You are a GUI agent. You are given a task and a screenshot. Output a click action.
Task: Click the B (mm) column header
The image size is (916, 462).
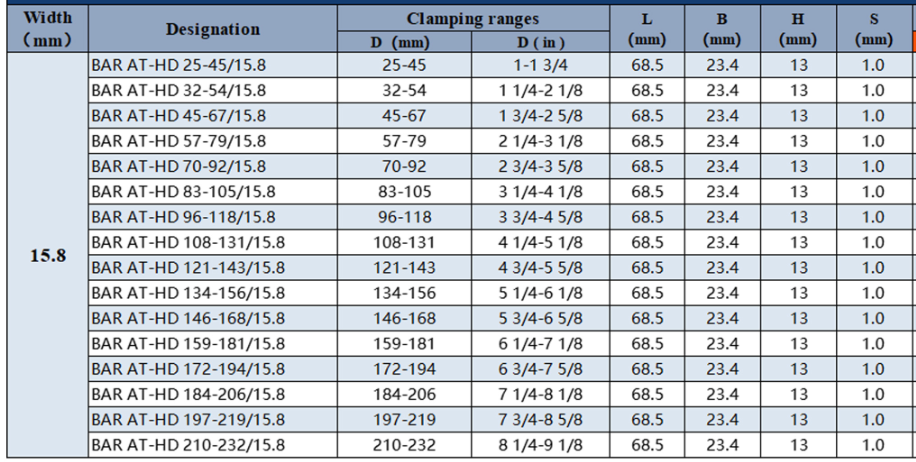click(722, 29)
